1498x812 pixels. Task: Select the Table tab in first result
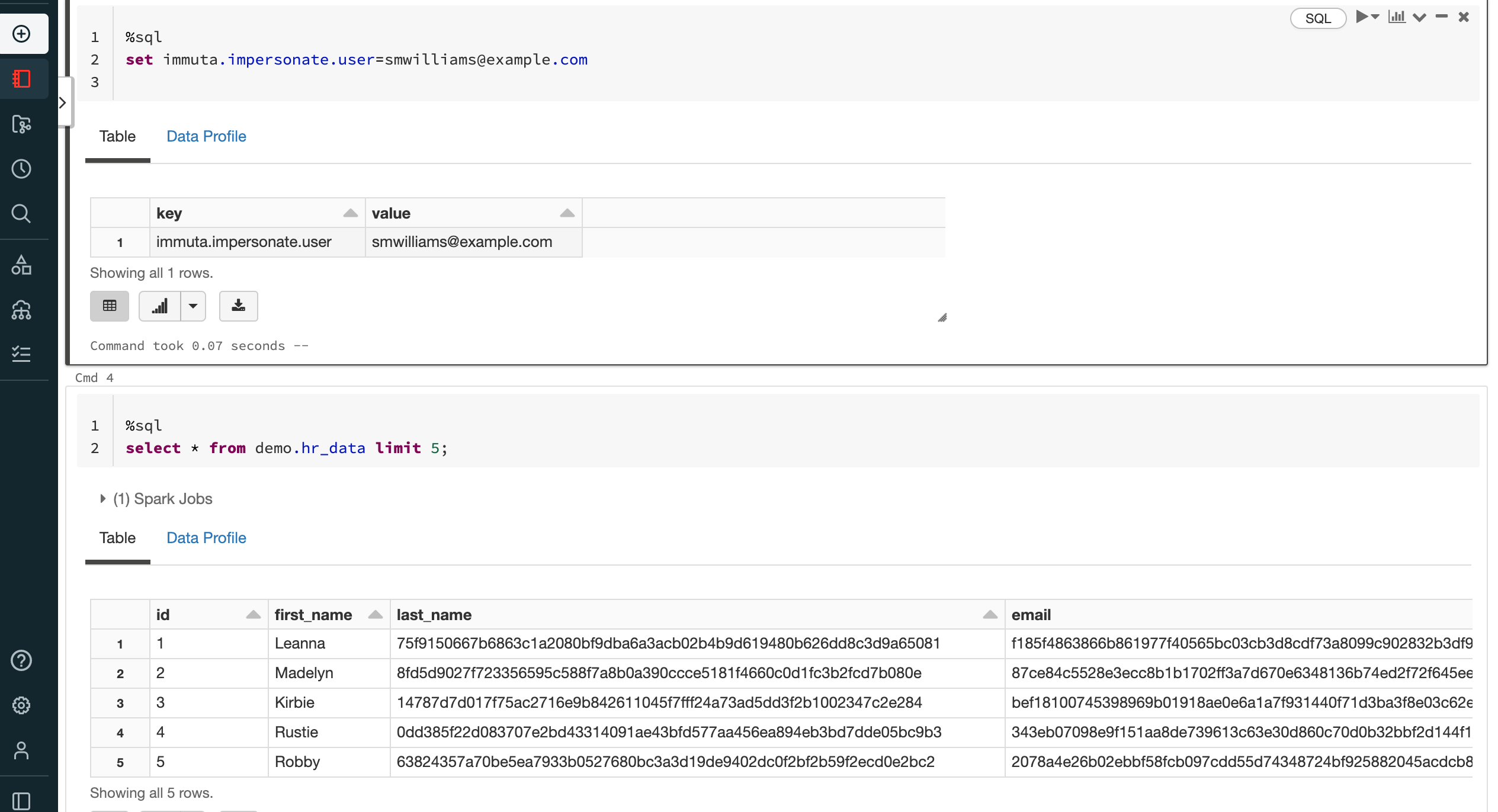[x=117, y=136]
